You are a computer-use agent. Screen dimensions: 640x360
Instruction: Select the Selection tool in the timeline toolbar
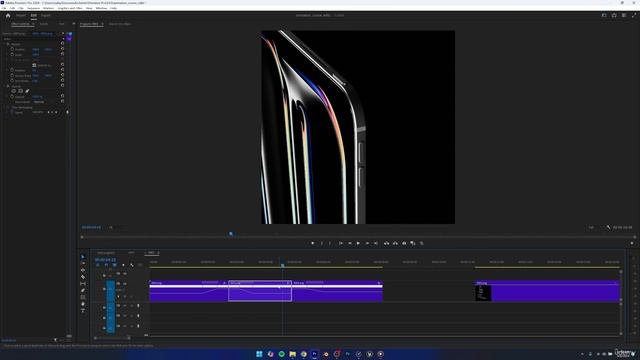[x=83, y=257]
